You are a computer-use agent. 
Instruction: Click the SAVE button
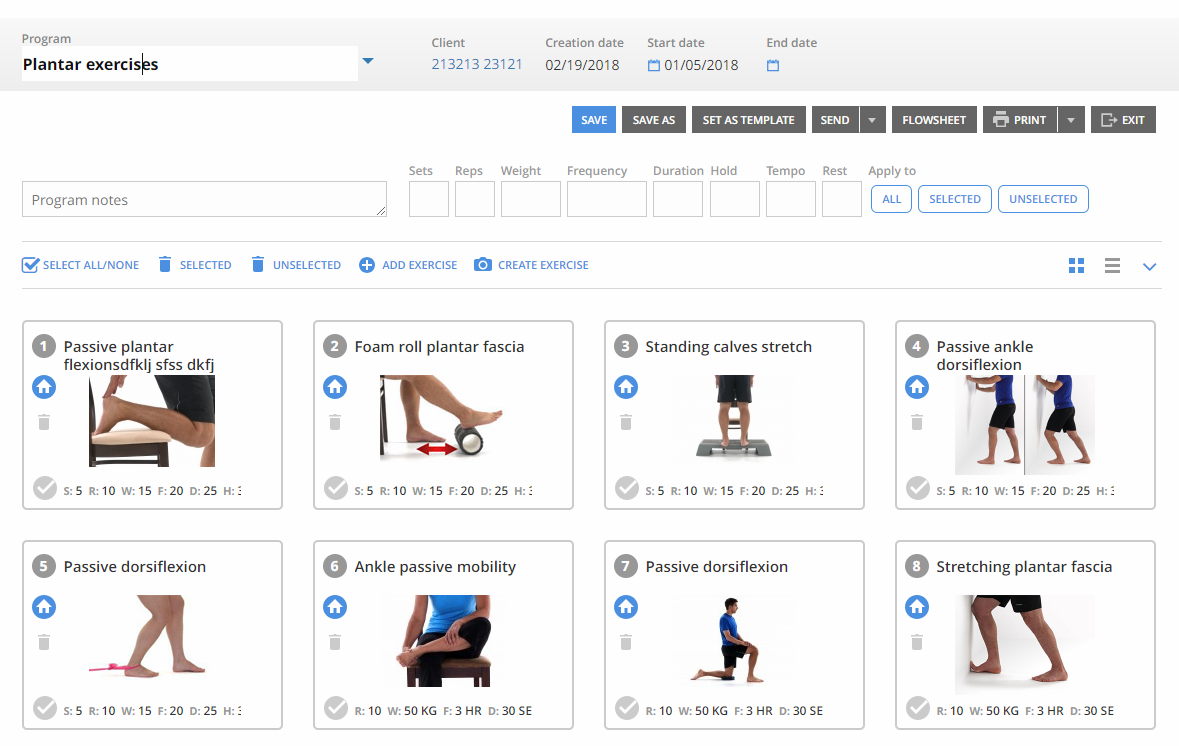(594, 120)
